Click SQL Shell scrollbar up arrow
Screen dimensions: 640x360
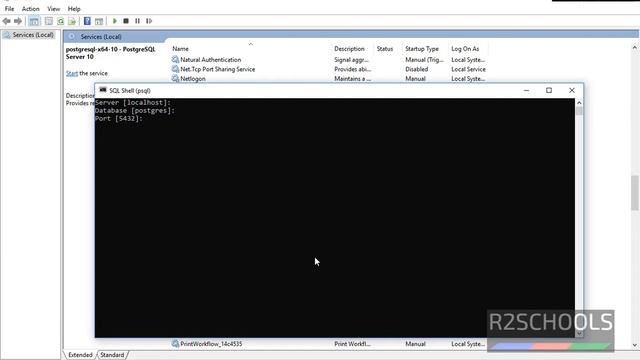(579, 102)
